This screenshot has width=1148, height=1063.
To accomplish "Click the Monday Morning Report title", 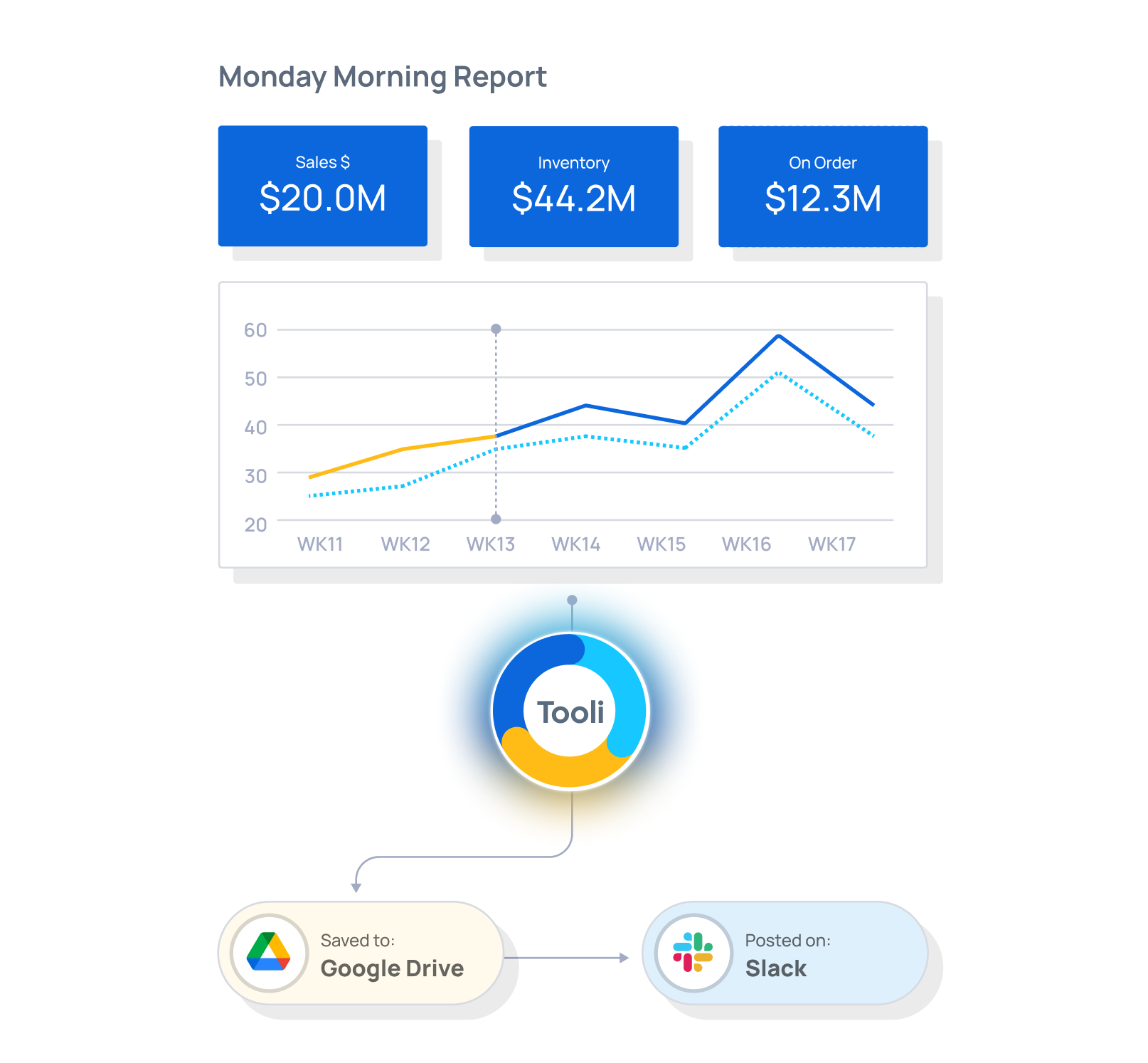I will coord(383,77).
